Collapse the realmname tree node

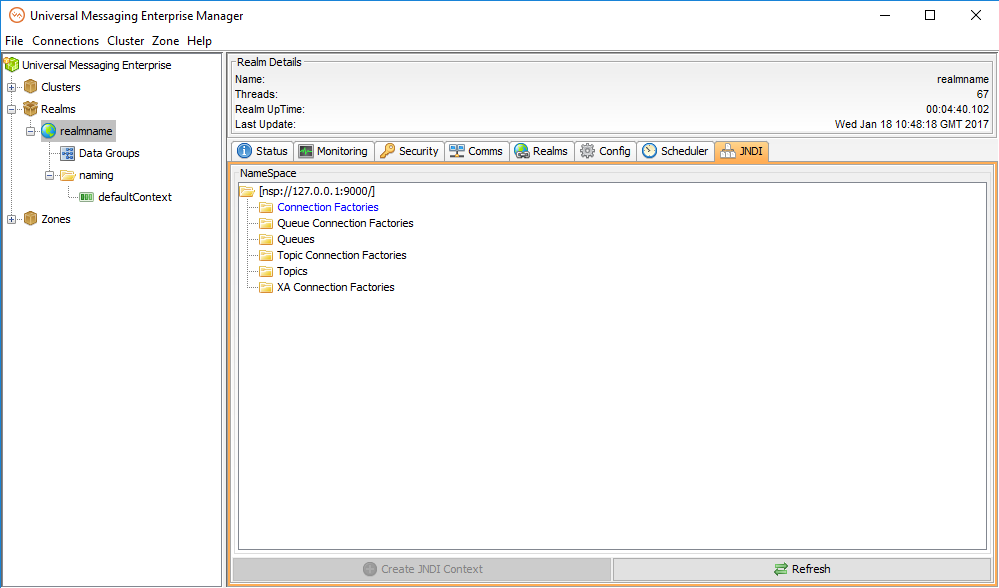[x=30, y=131]
